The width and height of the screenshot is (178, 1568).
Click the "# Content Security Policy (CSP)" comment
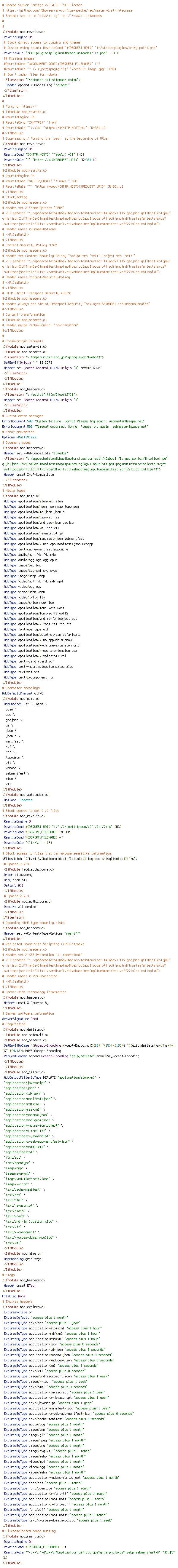31,245
